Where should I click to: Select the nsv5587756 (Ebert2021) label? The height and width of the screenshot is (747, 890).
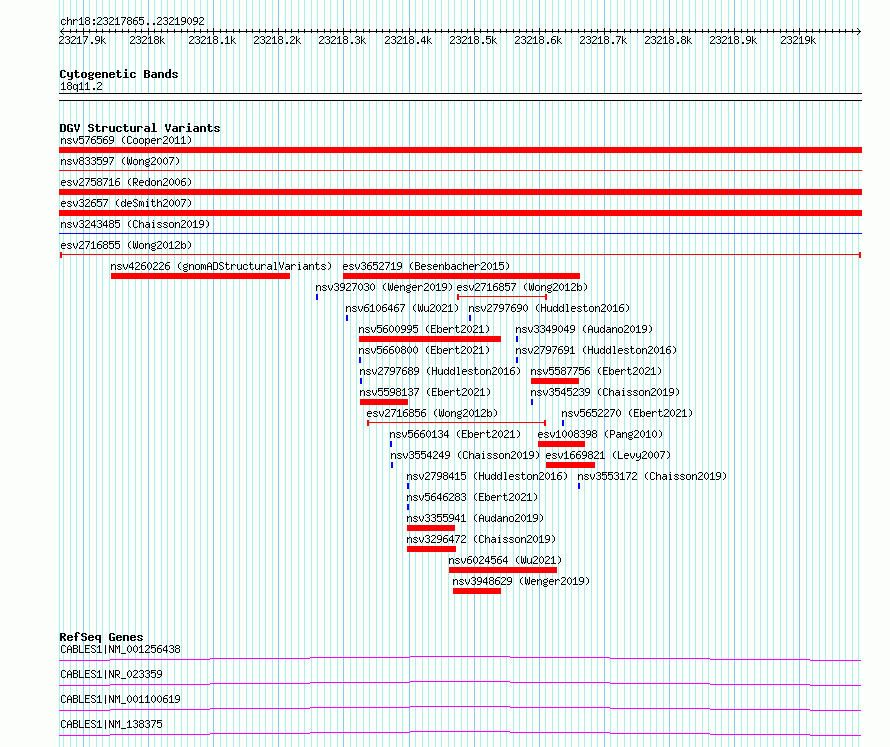click(596, 371)
